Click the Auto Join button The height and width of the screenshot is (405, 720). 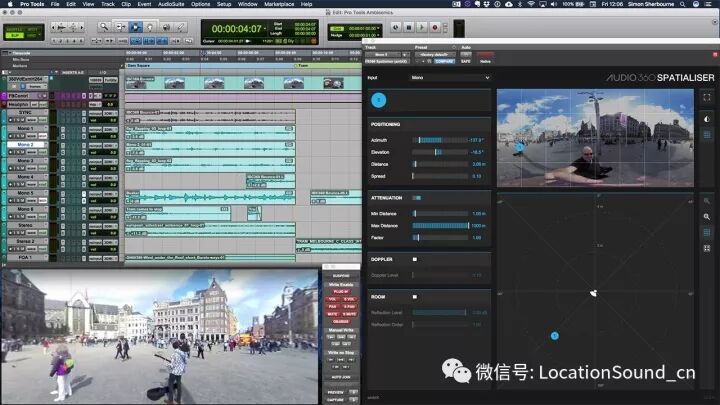coord(341,377)
